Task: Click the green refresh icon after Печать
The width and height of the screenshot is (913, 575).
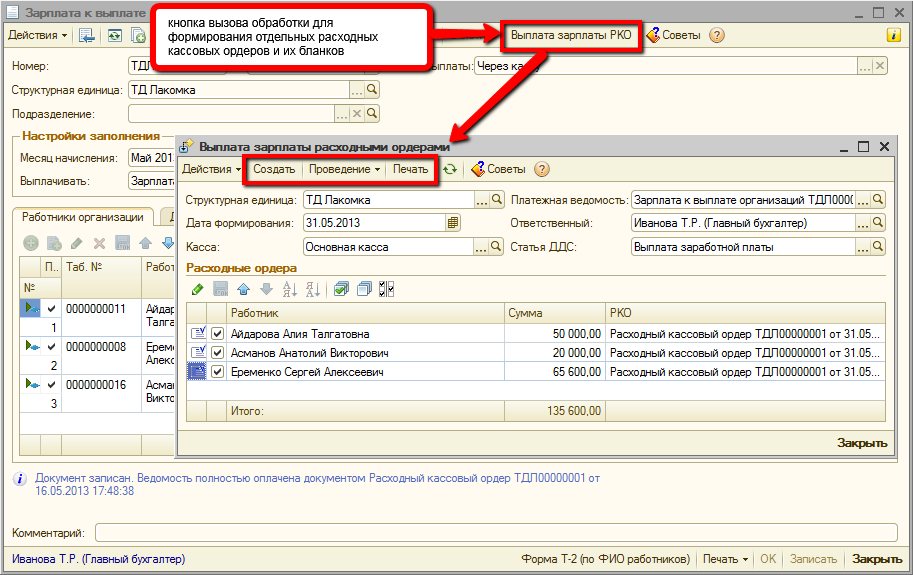Action: click(x=450, y=170)
